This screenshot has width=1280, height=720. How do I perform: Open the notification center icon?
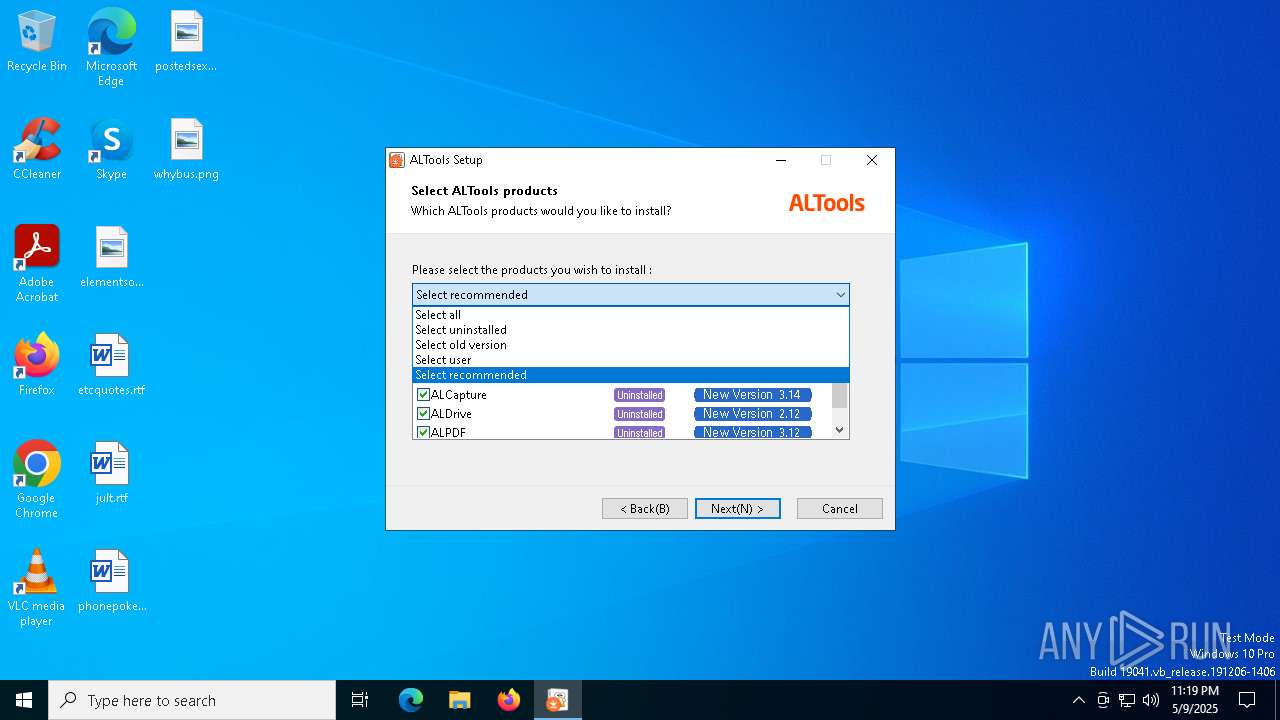pyautogui.click(x=1247, y=700)
